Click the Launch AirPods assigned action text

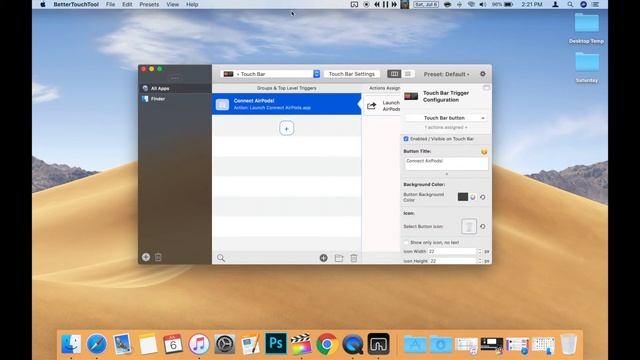point(391,106)
